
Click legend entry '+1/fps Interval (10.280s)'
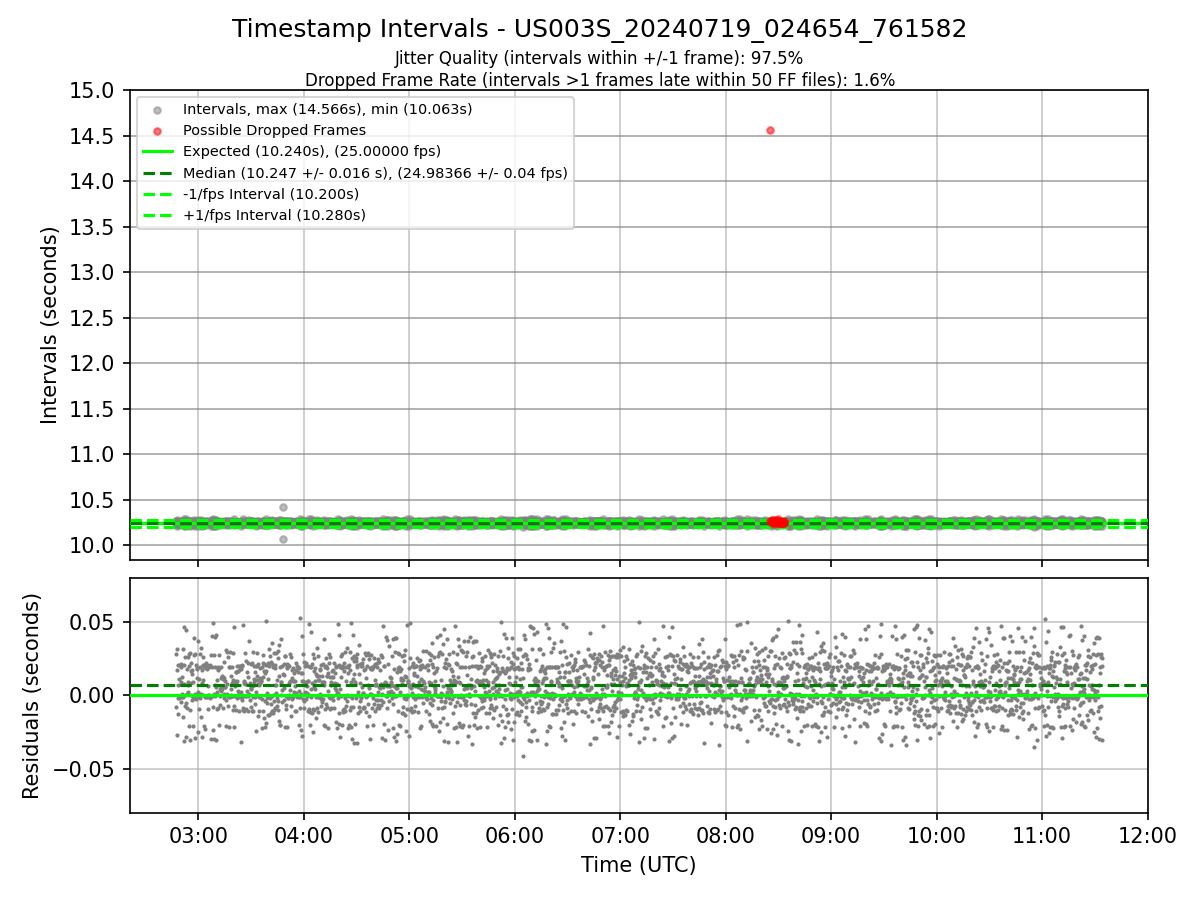(x=274, y=215)
